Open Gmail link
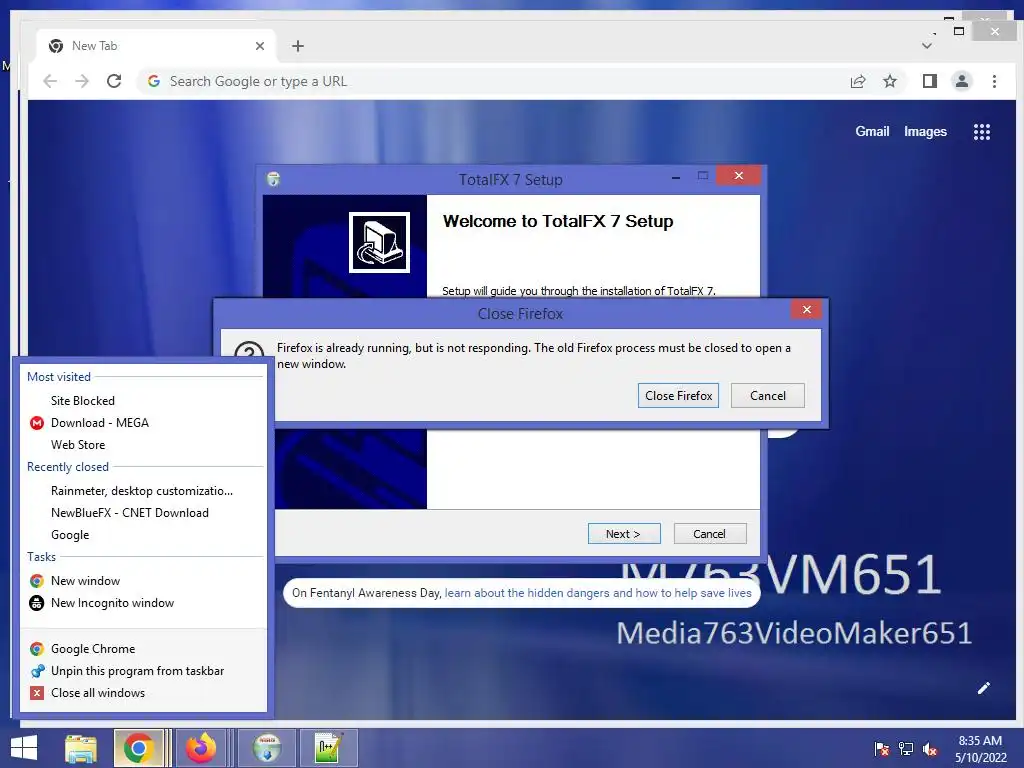The height and width of the screenshot is (768, 1024). pos(872,131)
